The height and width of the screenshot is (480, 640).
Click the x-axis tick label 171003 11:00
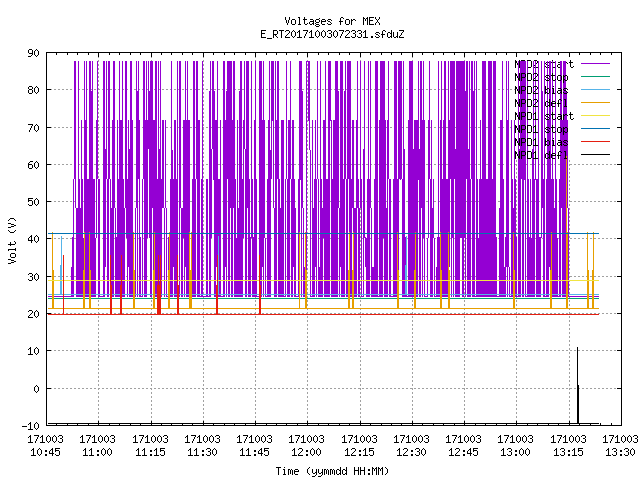point(98,446)
